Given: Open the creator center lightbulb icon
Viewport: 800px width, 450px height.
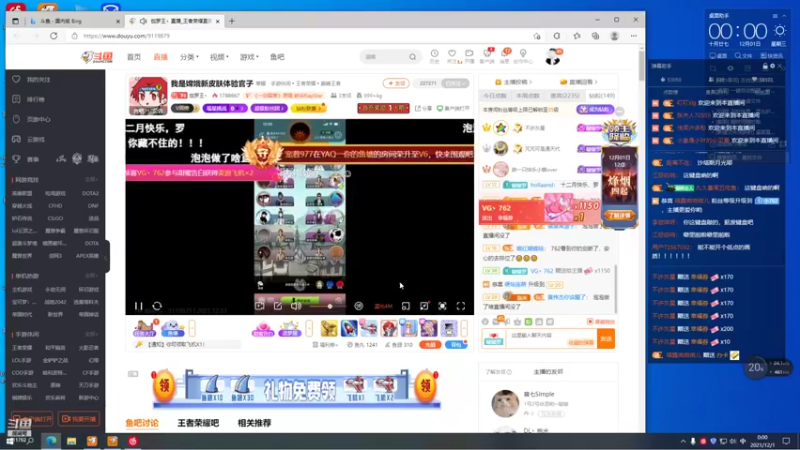Looking at the screenshot, I should click(523, 56).
